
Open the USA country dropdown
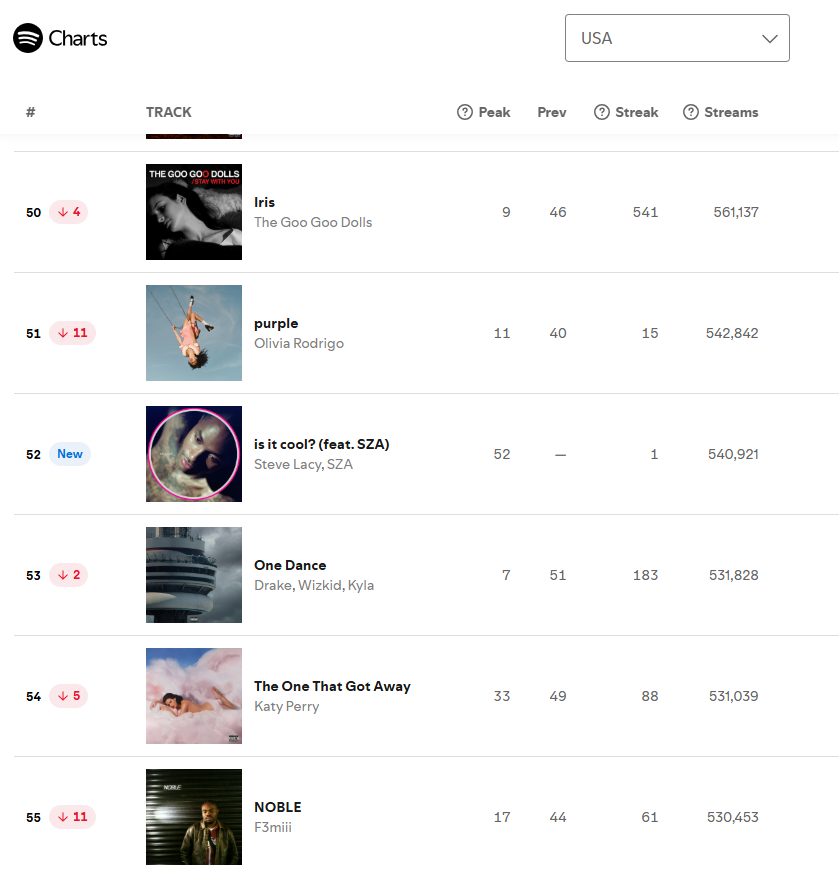677,38
